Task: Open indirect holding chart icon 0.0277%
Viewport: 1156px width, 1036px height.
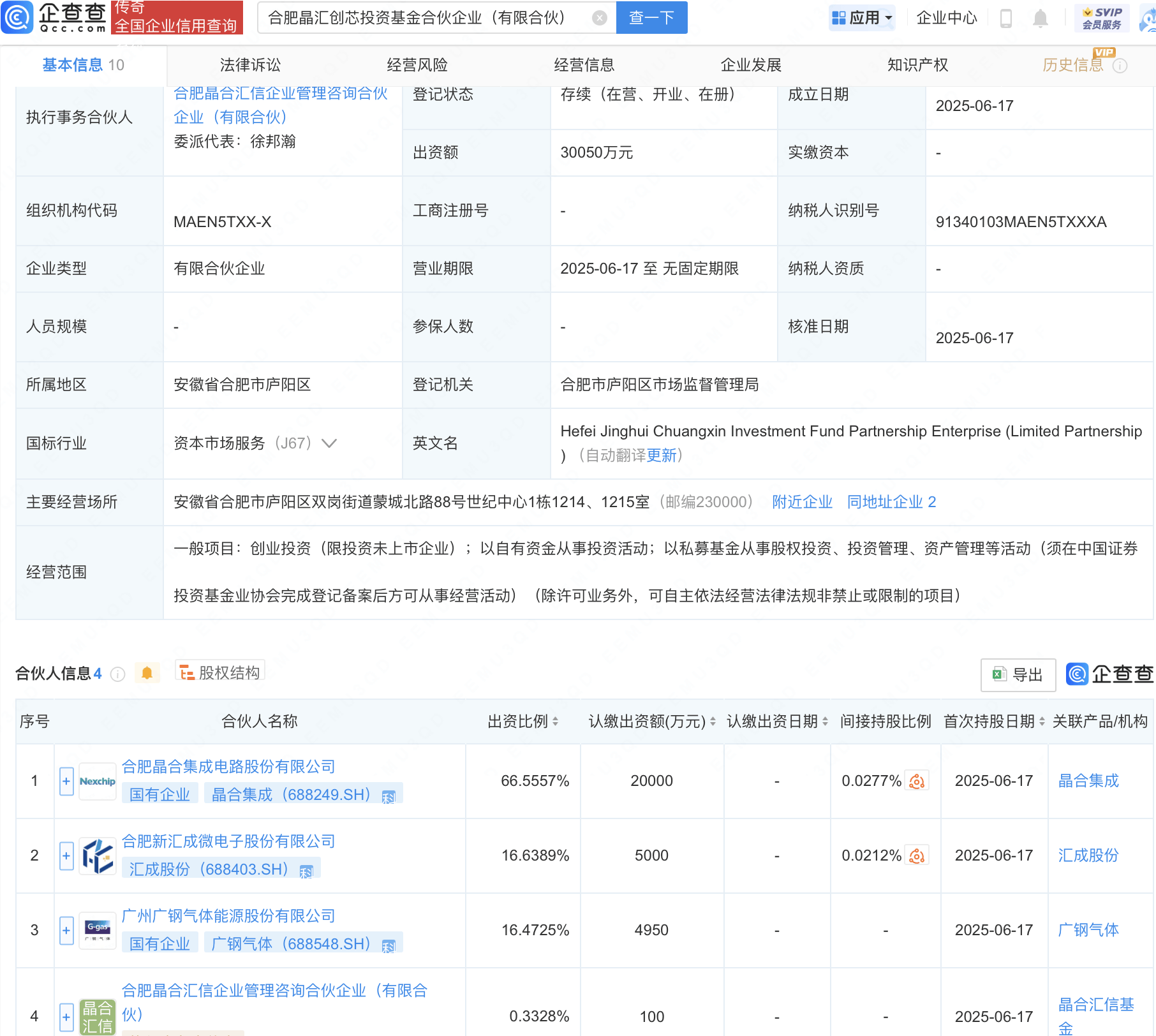Action: coord(917,781)
